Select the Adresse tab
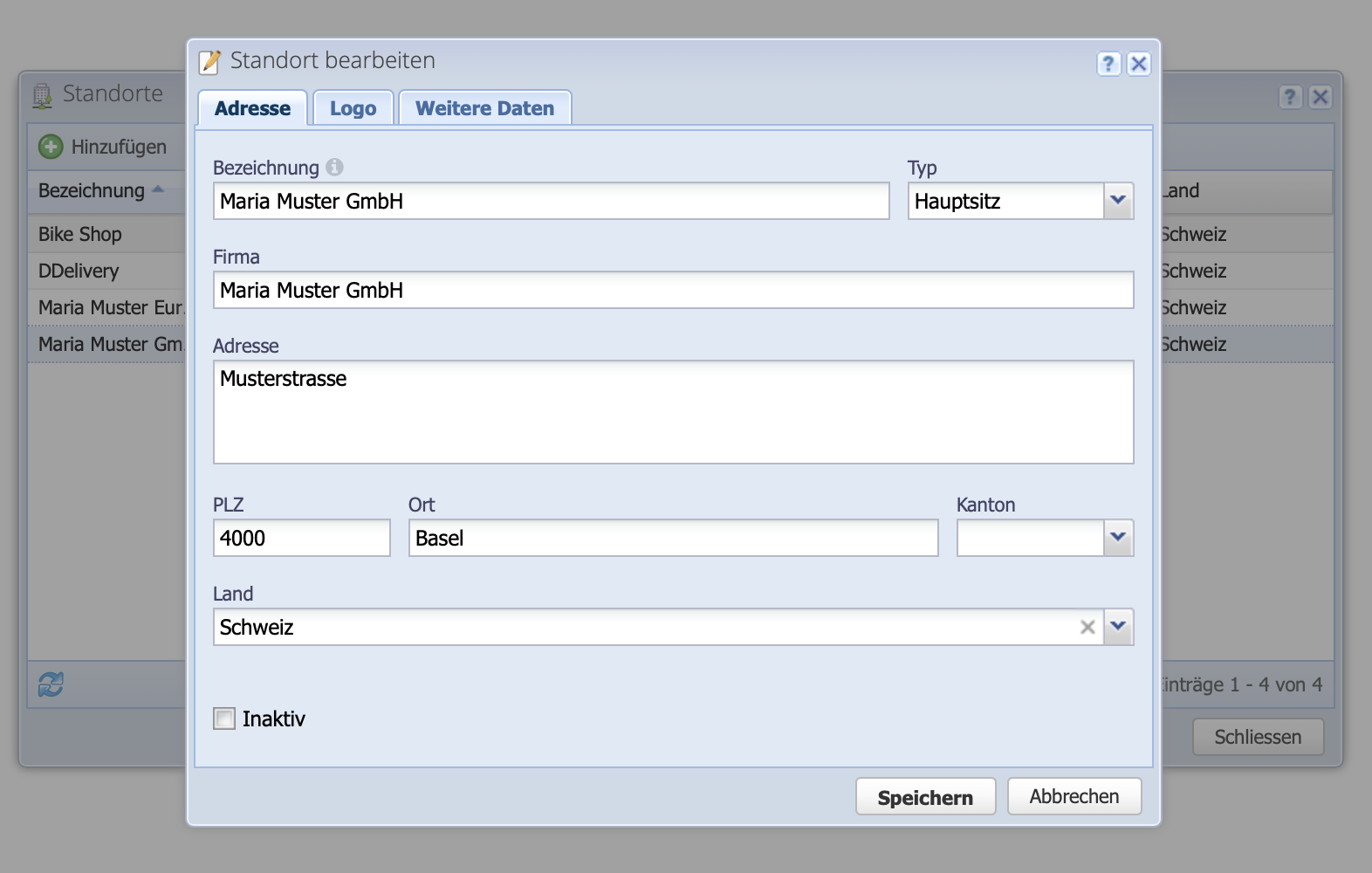Viewport: 1372px width, 873px height. coord(252,108)
